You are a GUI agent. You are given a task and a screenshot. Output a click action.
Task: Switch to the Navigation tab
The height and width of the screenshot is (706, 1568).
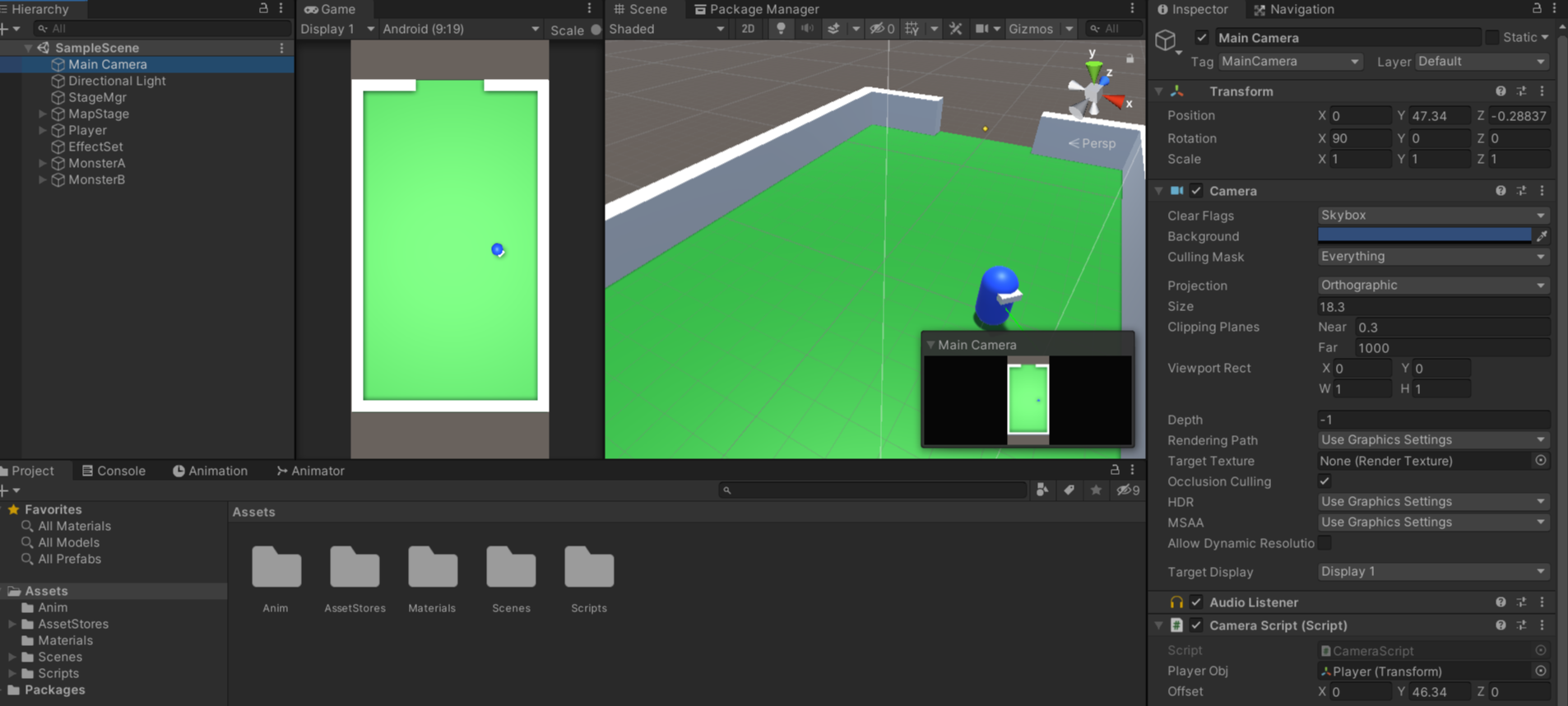(1293, 9)
